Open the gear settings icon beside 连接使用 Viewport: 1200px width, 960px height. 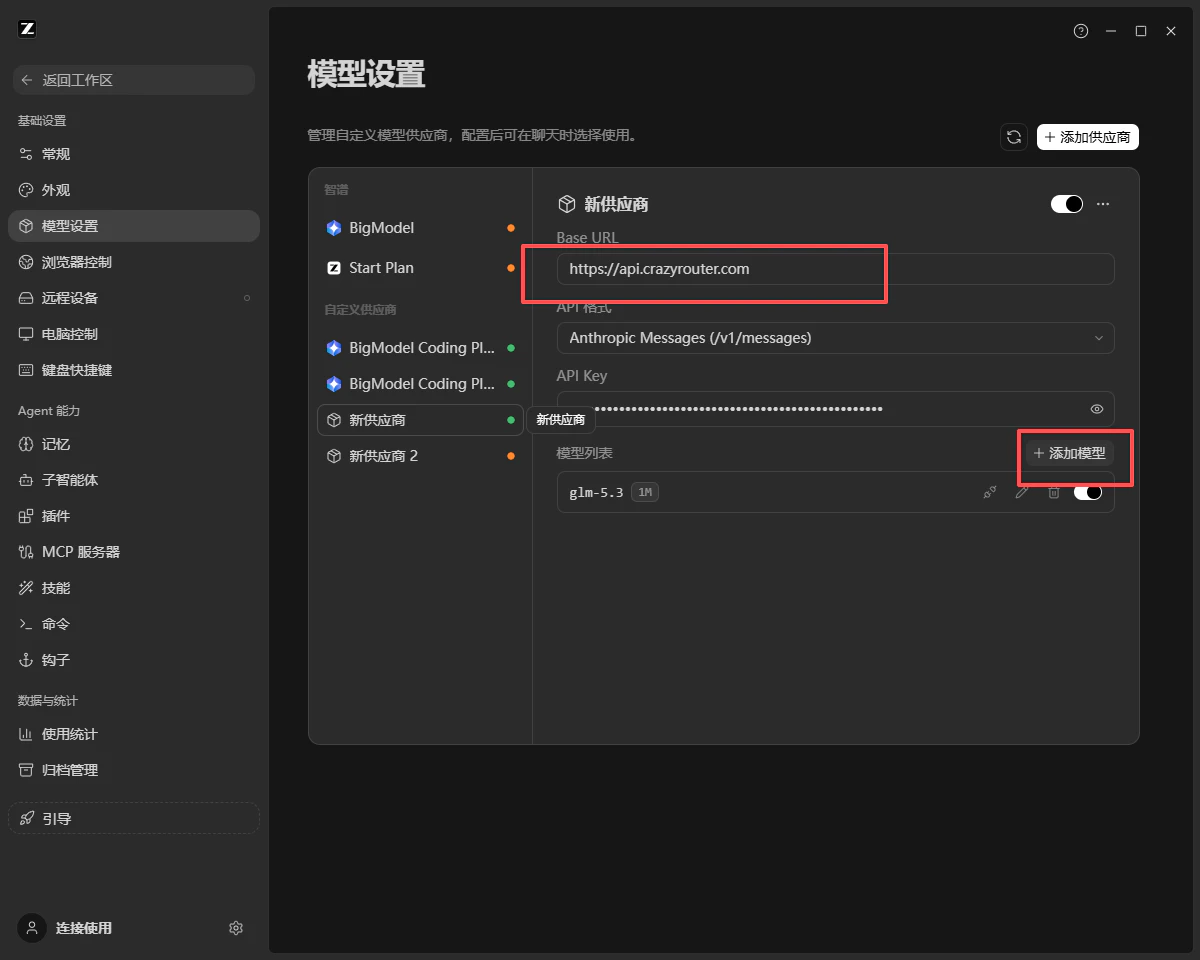(x=236, y=928)
